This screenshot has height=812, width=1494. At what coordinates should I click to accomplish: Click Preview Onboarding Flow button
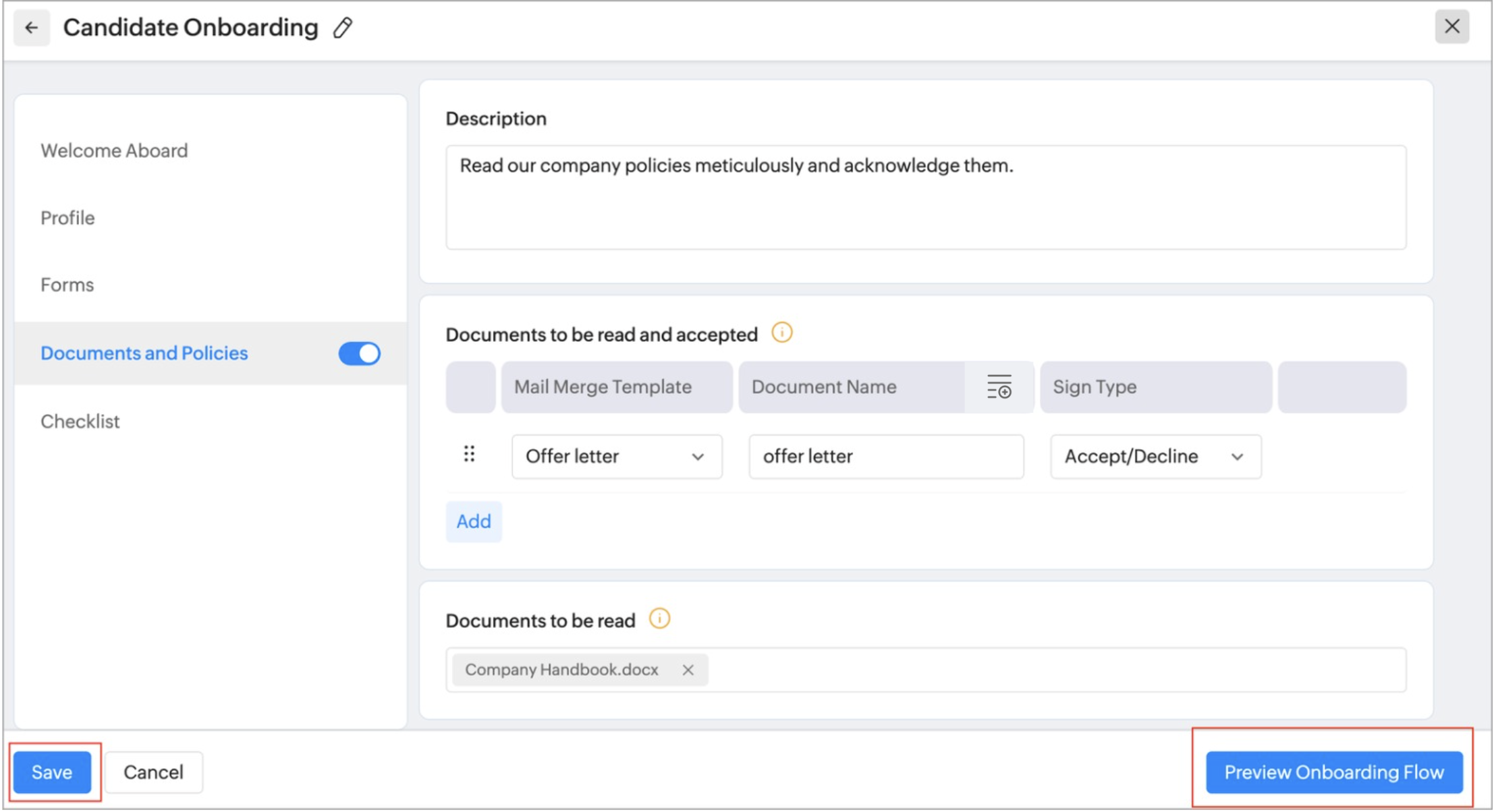click(1333, 772)
